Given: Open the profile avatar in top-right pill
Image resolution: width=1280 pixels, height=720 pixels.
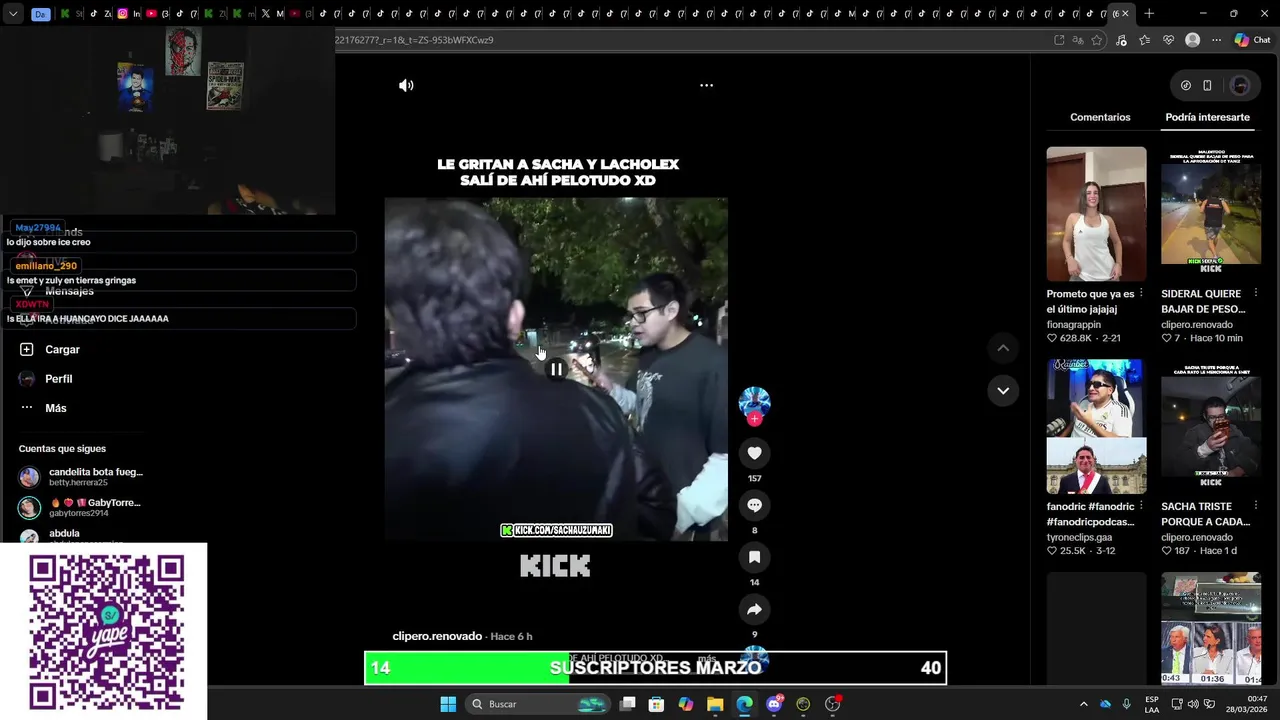Looking at the screenshot, I should (1240, 86).
